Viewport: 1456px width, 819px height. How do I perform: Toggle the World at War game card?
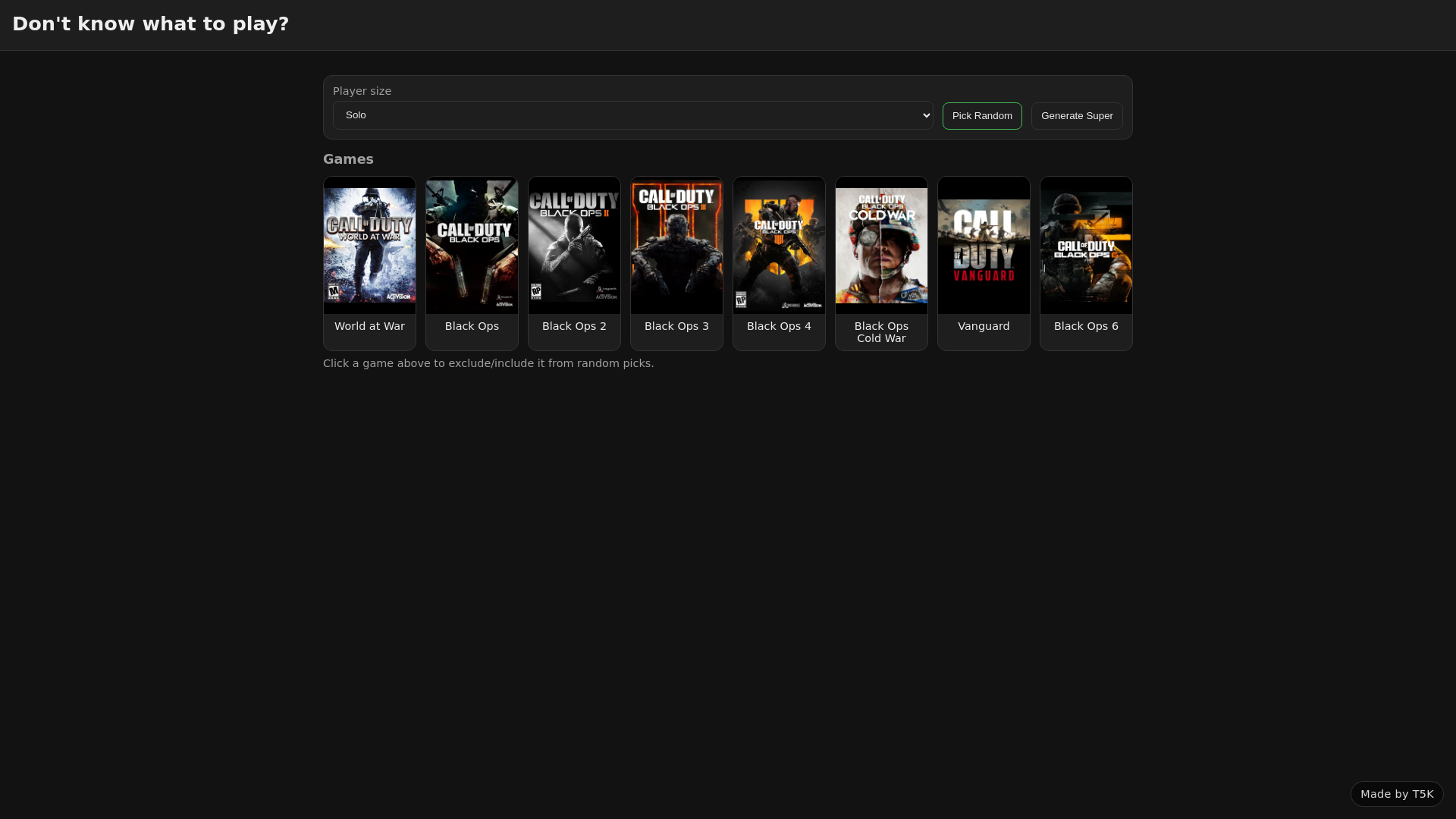click(x=369, y=264)
